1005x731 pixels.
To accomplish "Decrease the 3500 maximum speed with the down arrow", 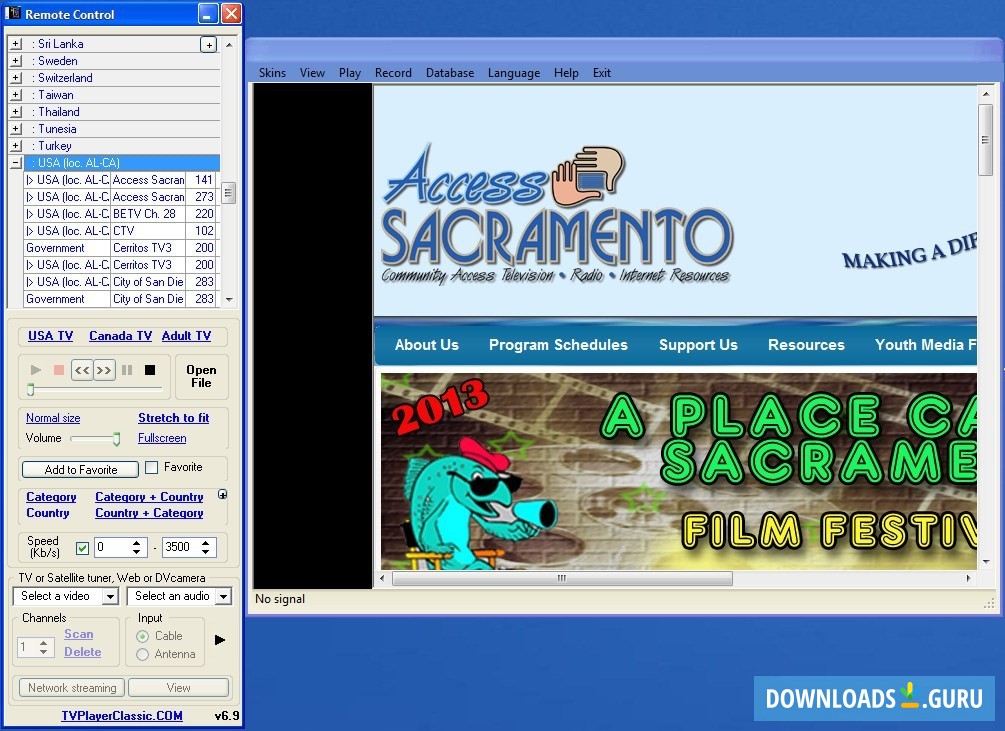I will coord(205,552).
